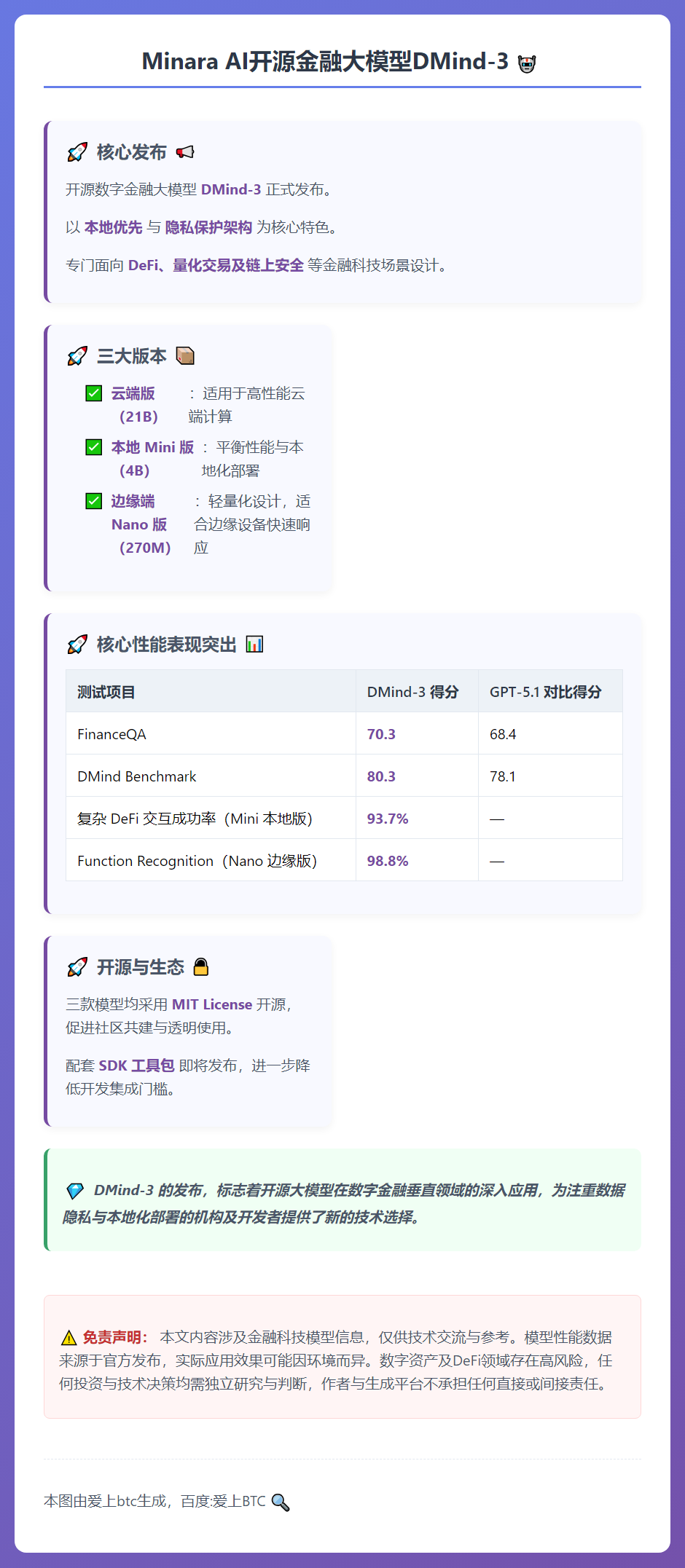The width and height of the screenshot is (685, 1568).
Task: Click the 测试项目 column header
Action: pyautogui.click(x=106, y=692)
